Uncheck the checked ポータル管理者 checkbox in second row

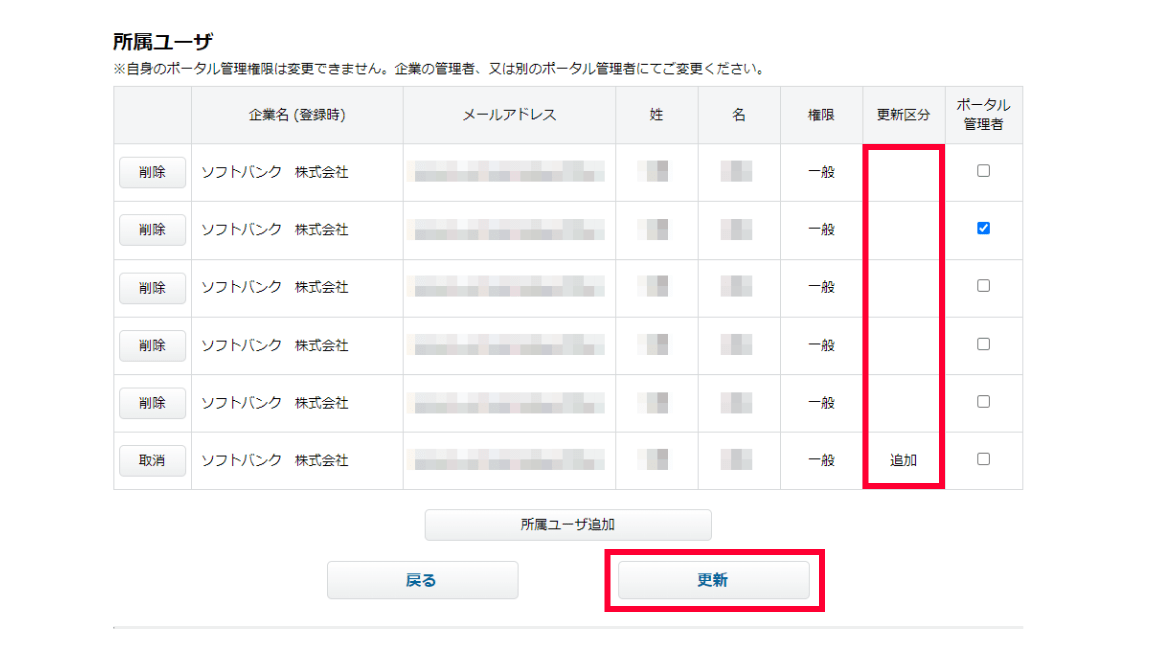point(983,228)
